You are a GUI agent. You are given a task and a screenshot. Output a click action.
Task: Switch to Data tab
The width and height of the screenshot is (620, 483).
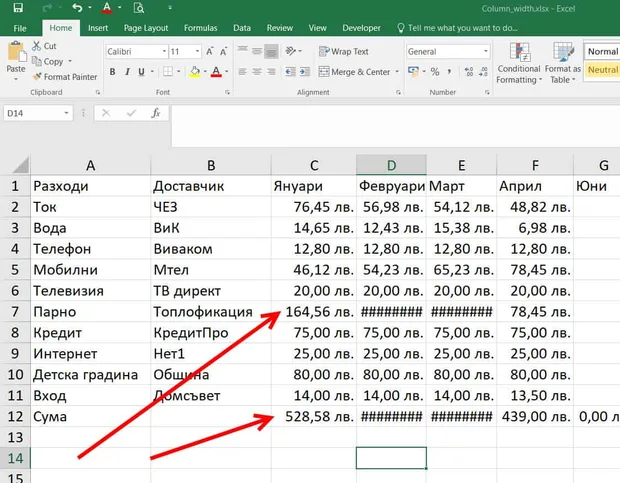[x=242, y=28]
